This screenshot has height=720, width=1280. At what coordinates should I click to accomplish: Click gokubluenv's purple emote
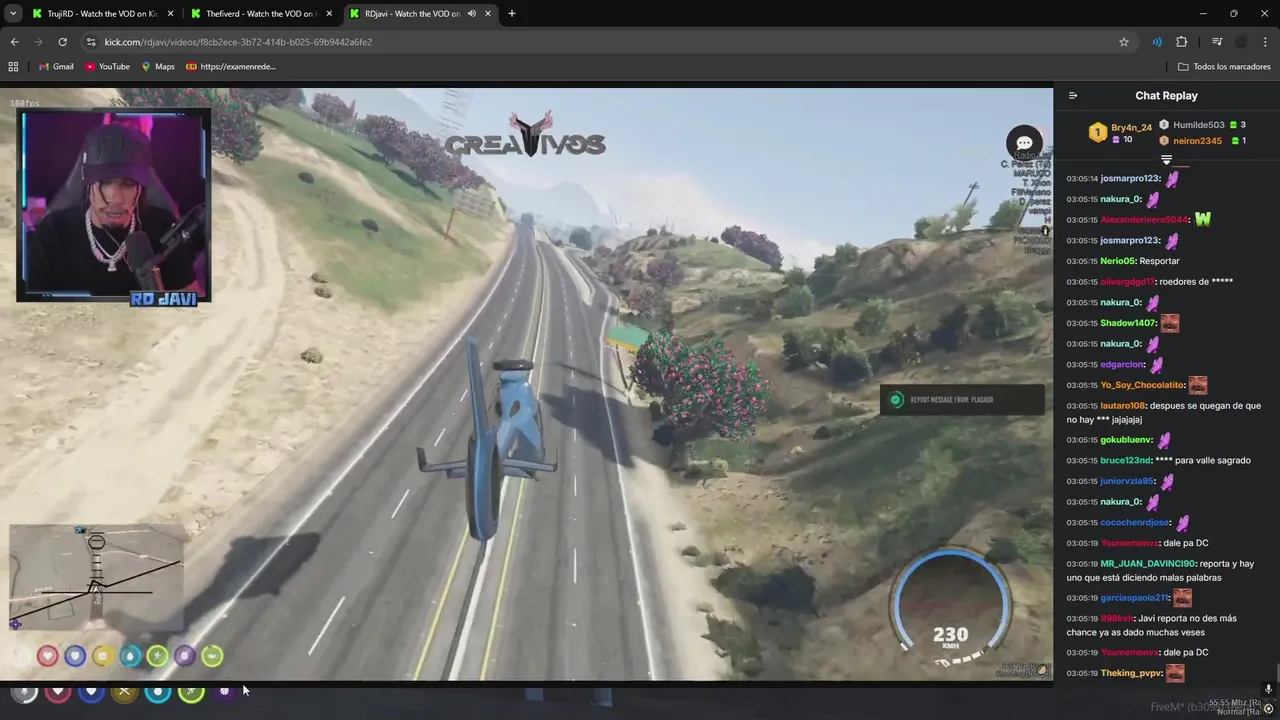click(x=1164, y=440)
